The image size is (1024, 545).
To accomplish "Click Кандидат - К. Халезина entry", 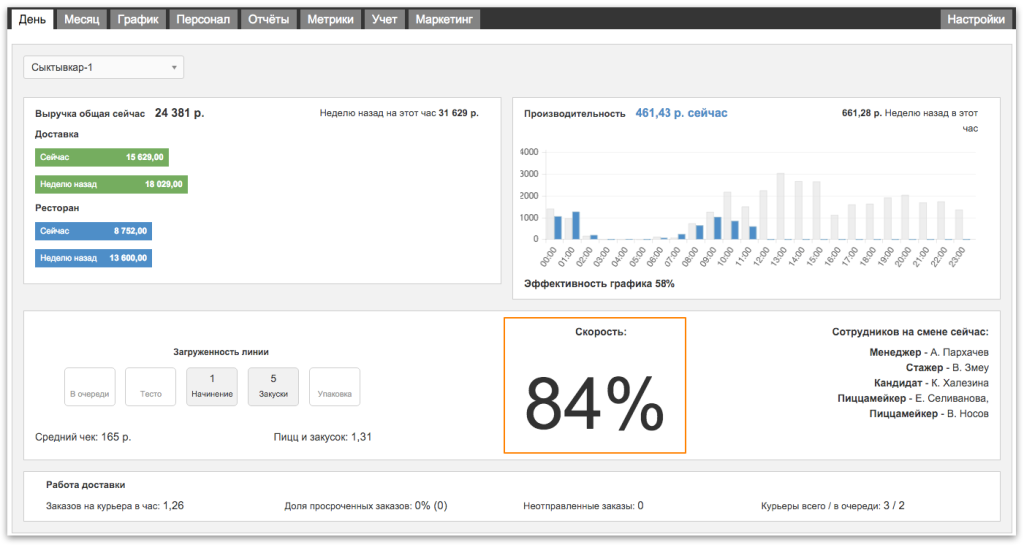I will coord(931,383).
